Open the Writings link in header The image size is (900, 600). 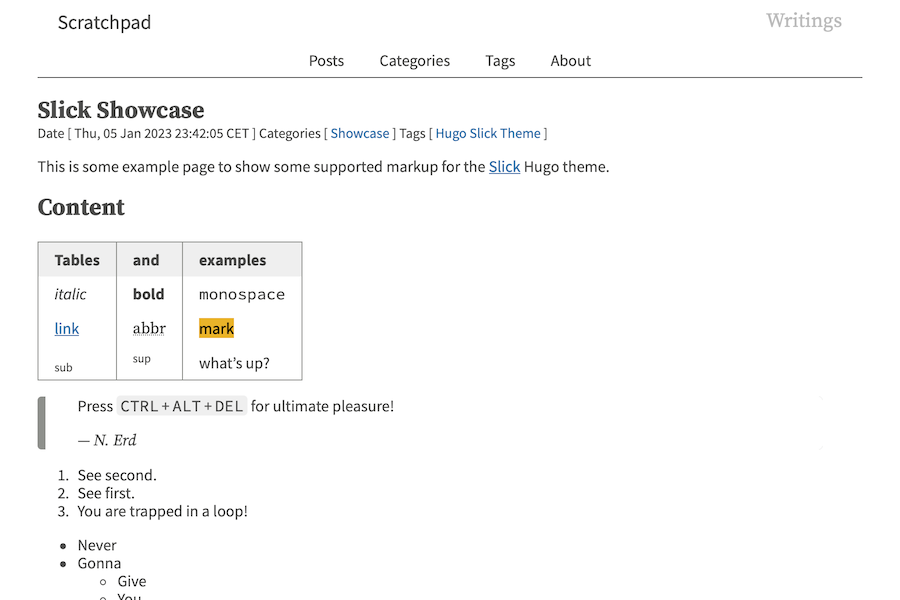coord(803,21)
